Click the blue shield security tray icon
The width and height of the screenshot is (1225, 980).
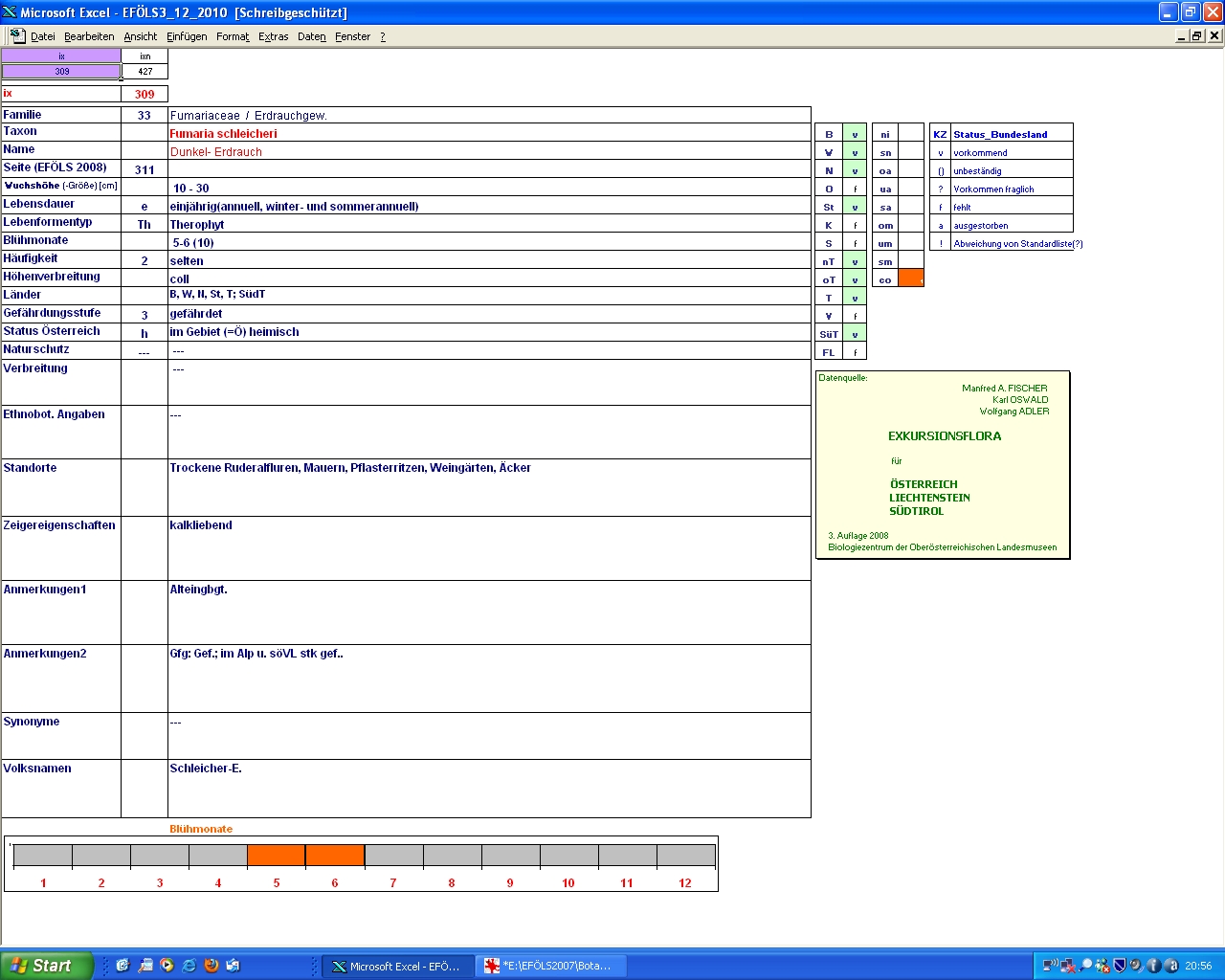tap(1120, 966)
